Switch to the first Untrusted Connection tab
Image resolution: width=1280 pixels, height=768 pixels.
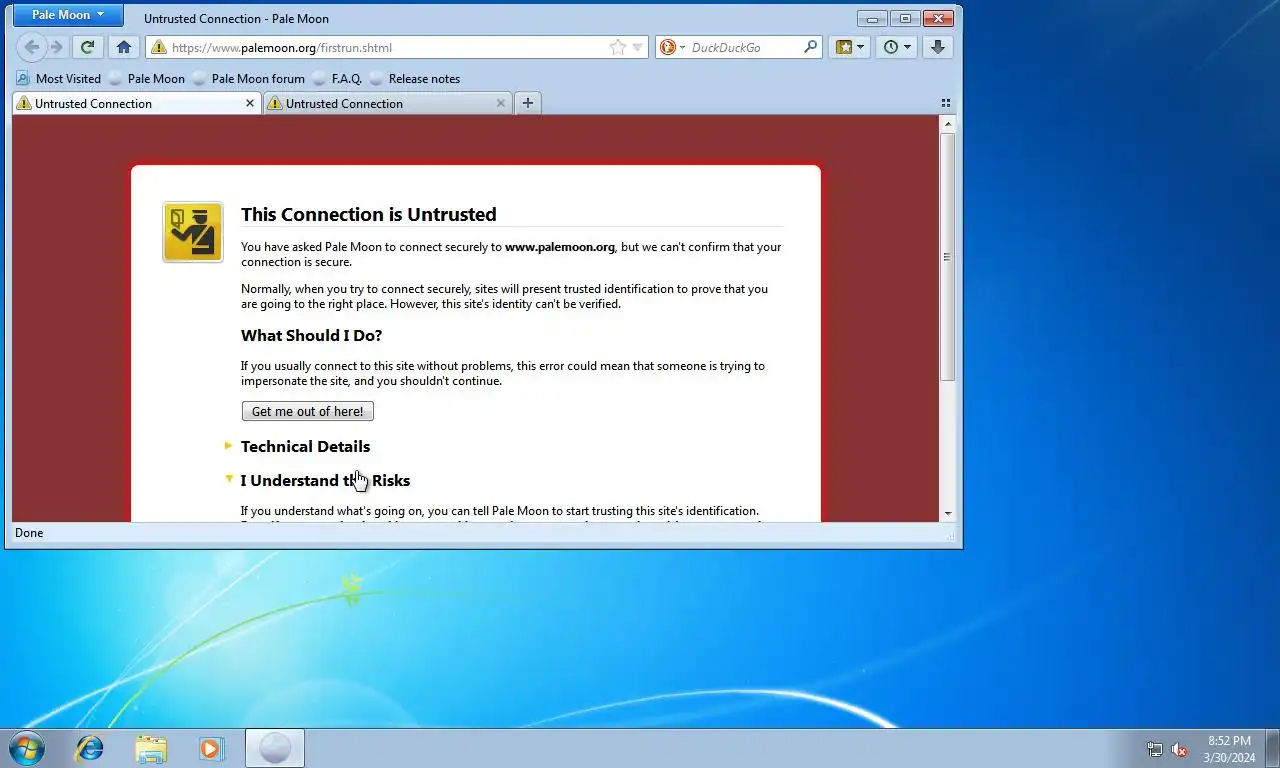[136, 103]
